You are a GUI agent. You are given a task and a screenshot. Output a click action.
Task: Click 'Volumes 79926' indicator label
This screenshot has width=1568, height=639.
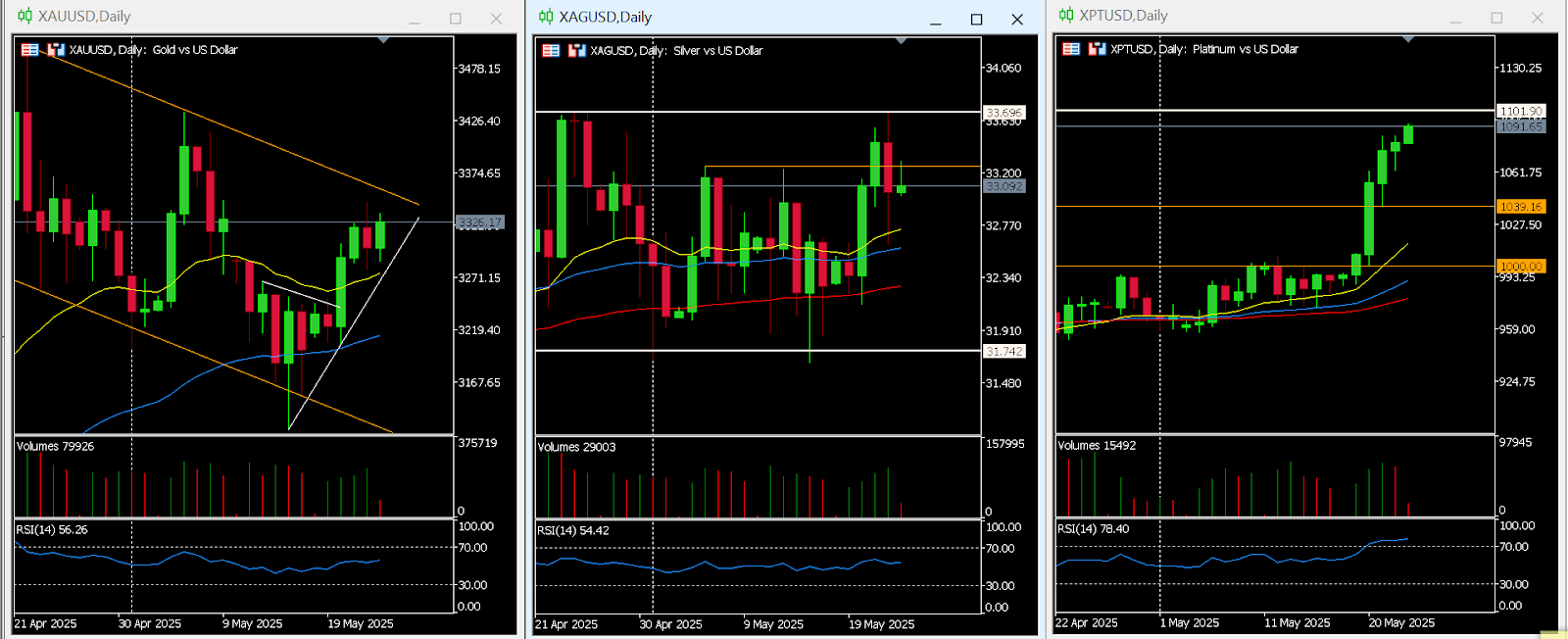(x=56, y=447)
